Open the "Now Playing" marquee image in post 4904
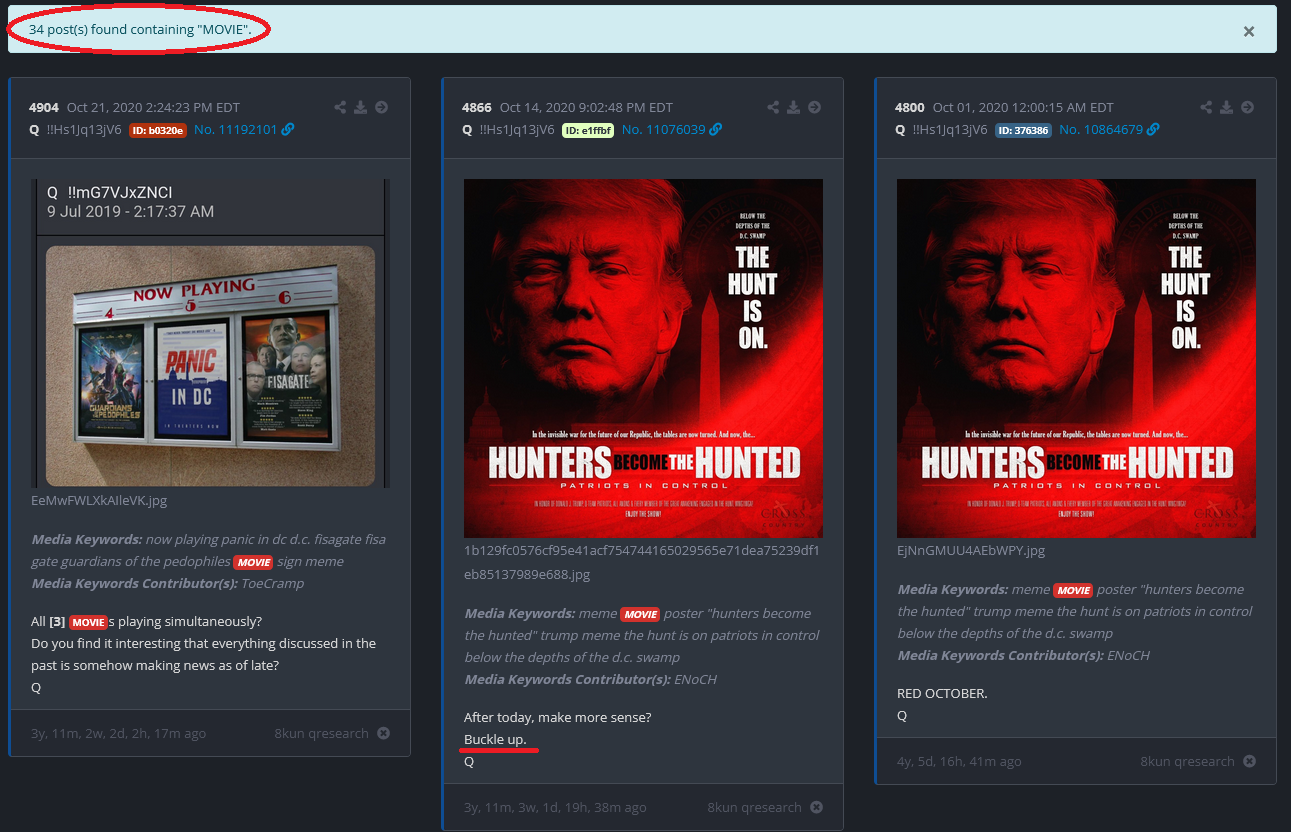Screen dimensions: 1291x832 (x=210, y=365)
